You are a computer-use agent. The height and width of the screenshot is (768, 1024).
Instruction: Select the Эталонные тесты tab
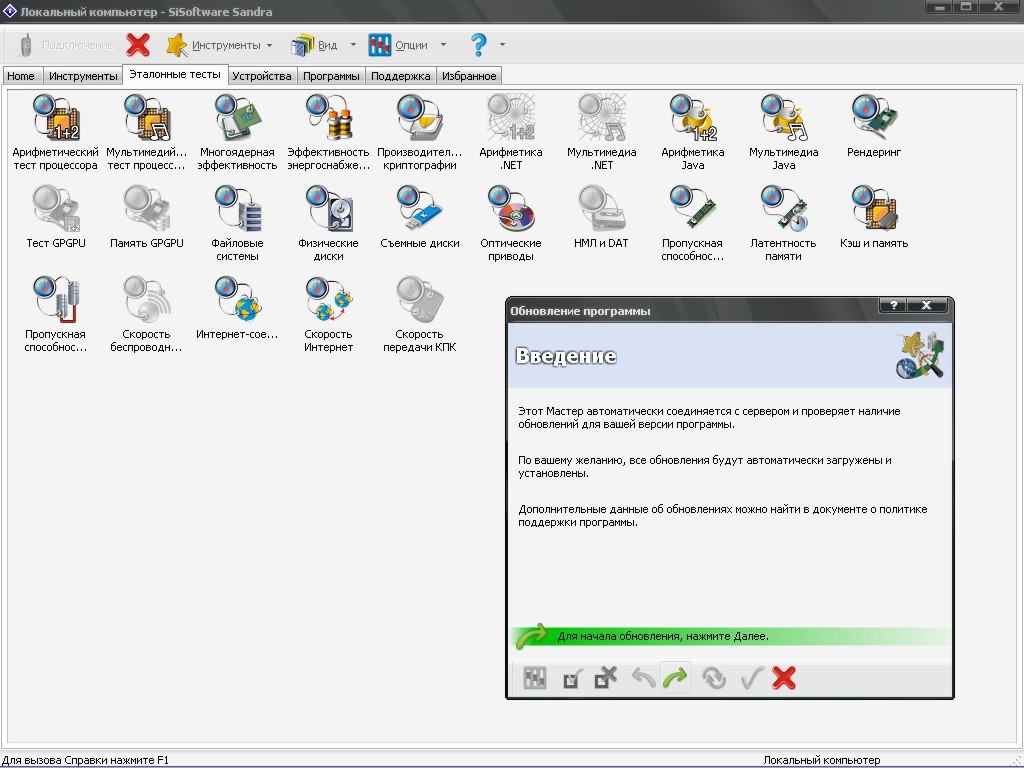175,74
